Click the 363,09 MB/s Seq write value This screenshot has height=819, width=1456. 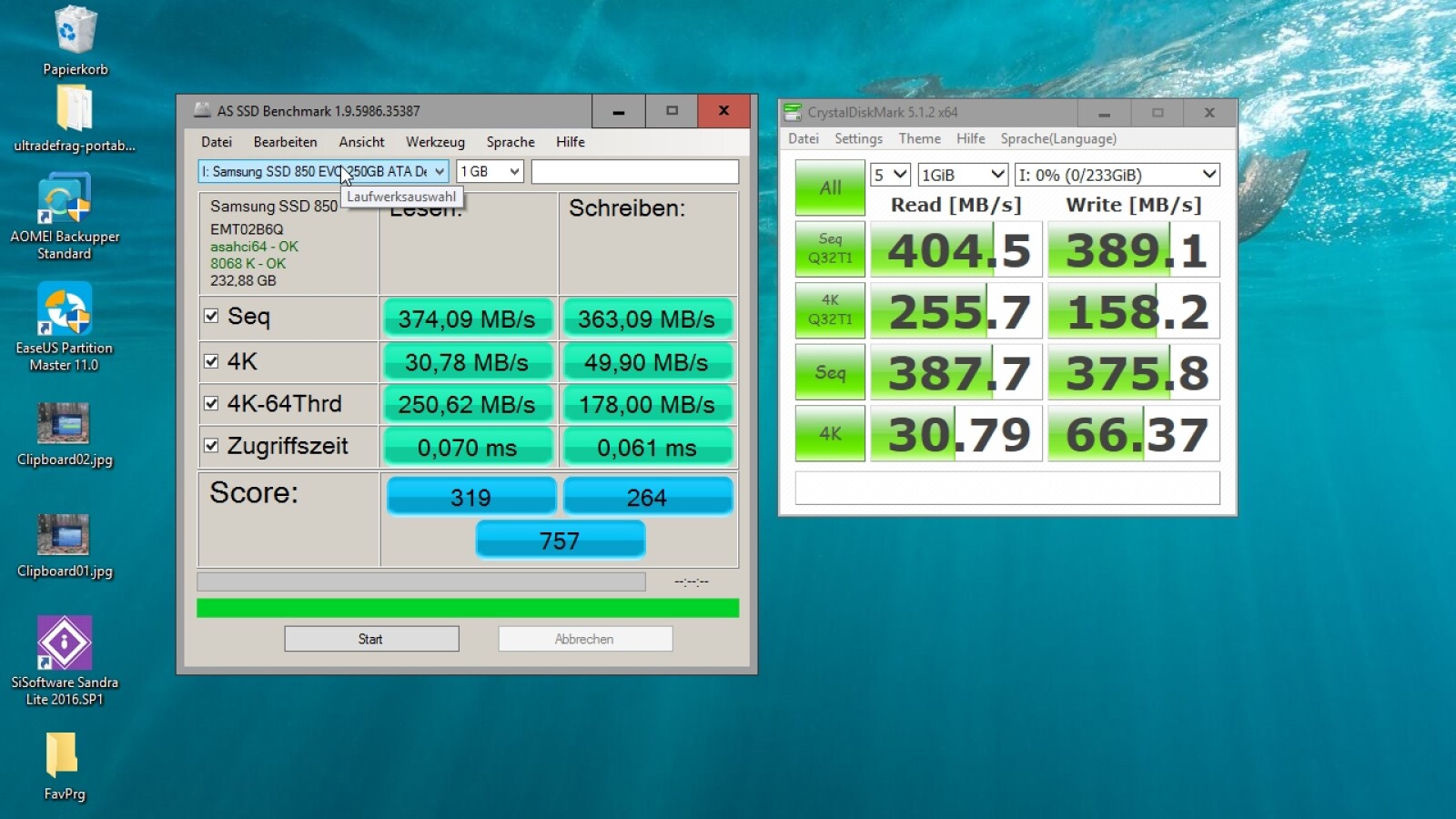coord(647,318)
